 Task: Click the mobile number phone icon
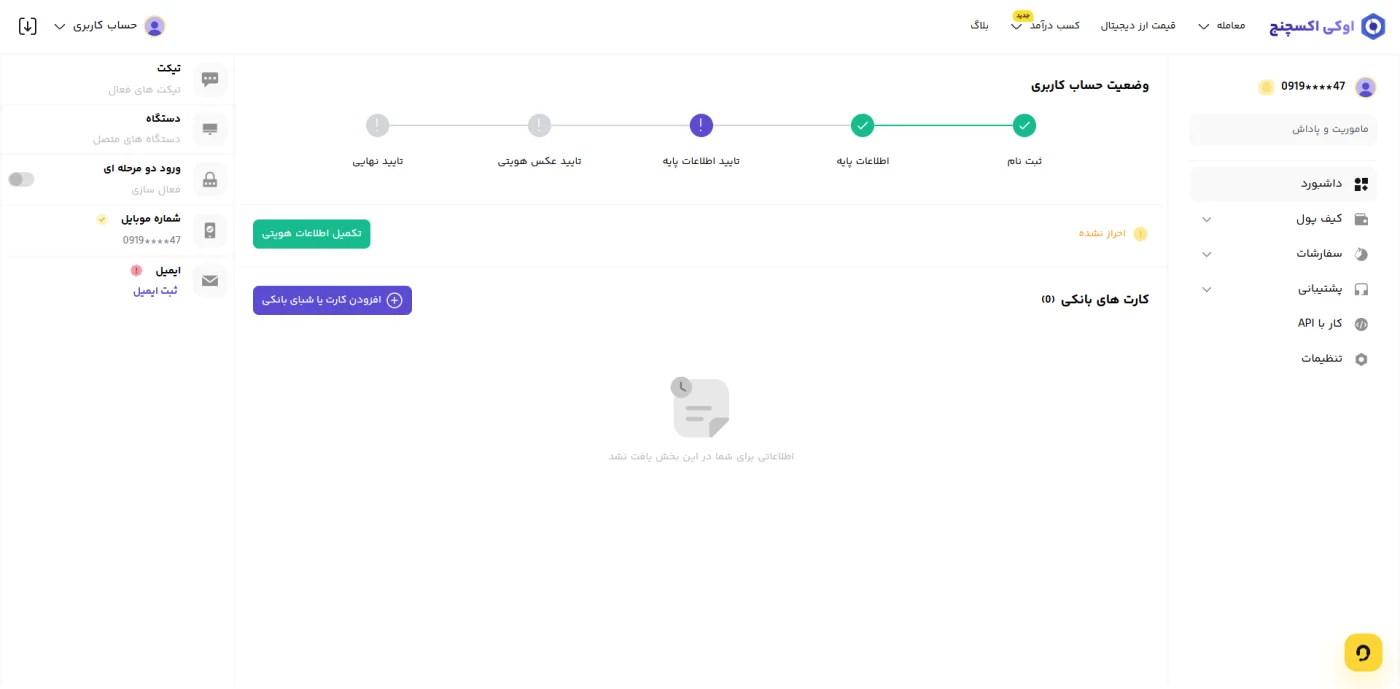pos(210,230)
